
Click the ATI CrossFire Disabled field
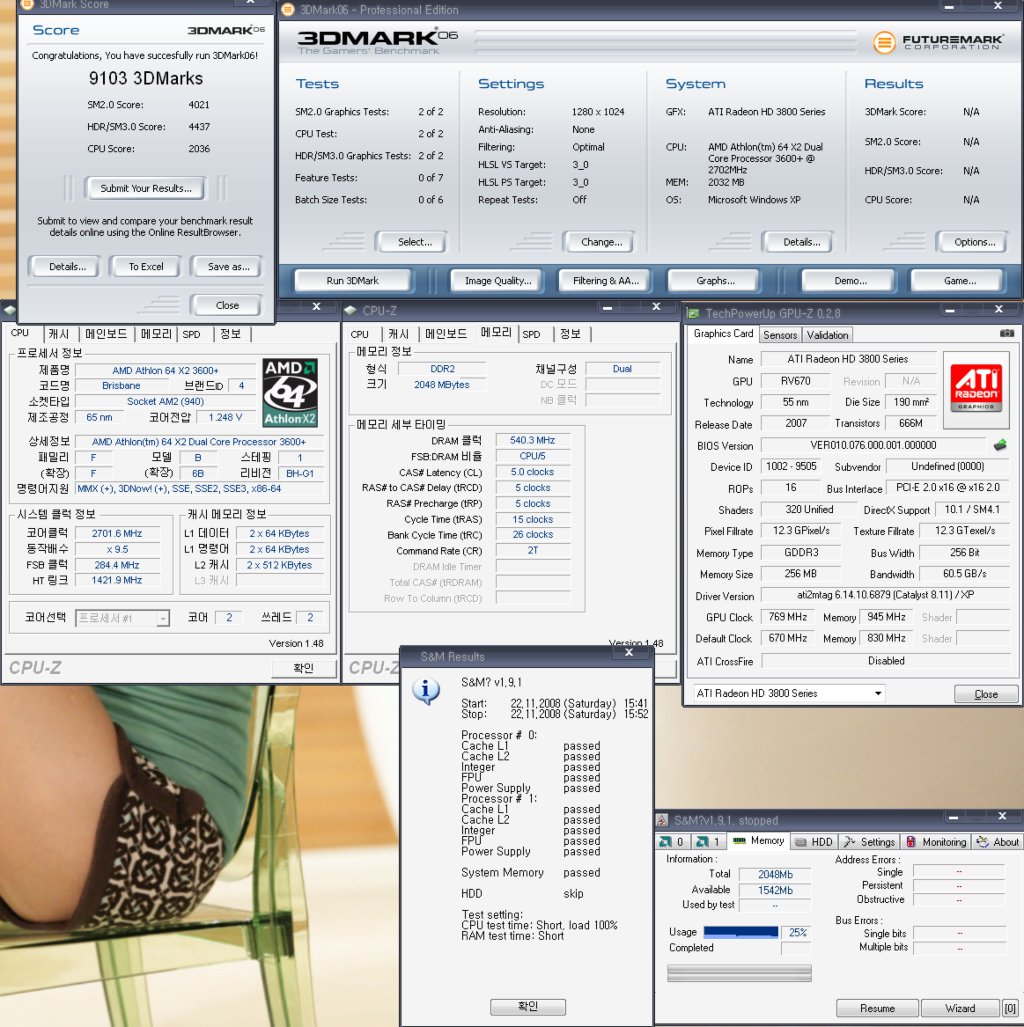click(x=885, y=661)
